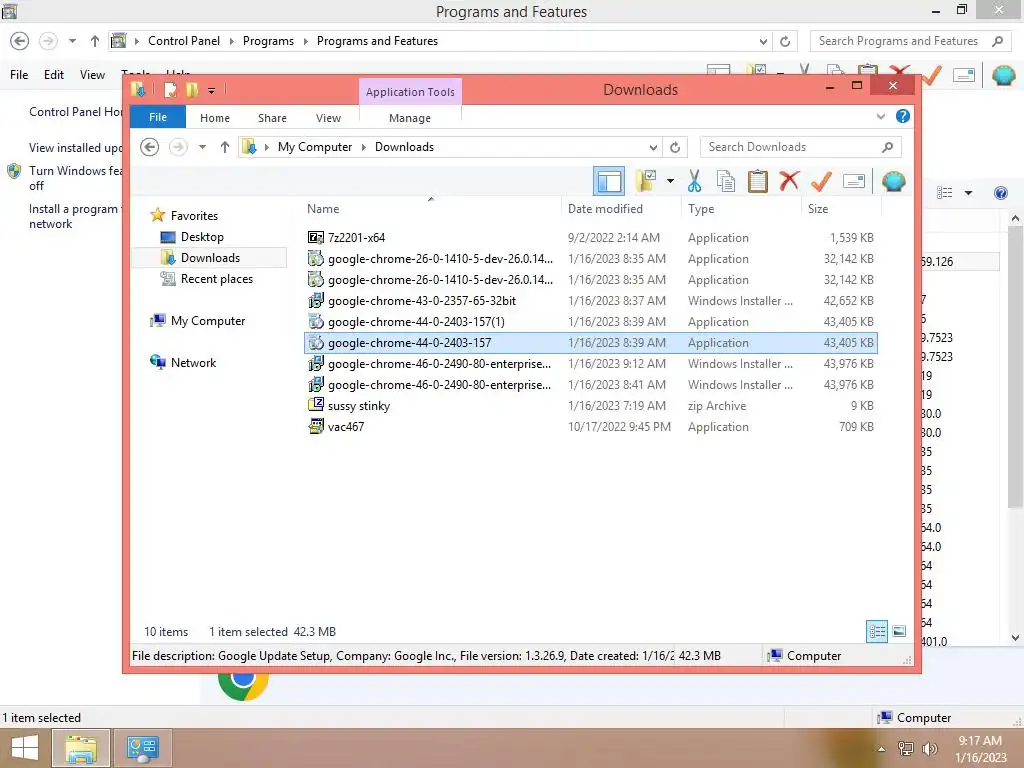Click the Email envelope icon in Downloads toolbar
The image size is (1024, 768).
pyautogui.click(x=854, y=181)
